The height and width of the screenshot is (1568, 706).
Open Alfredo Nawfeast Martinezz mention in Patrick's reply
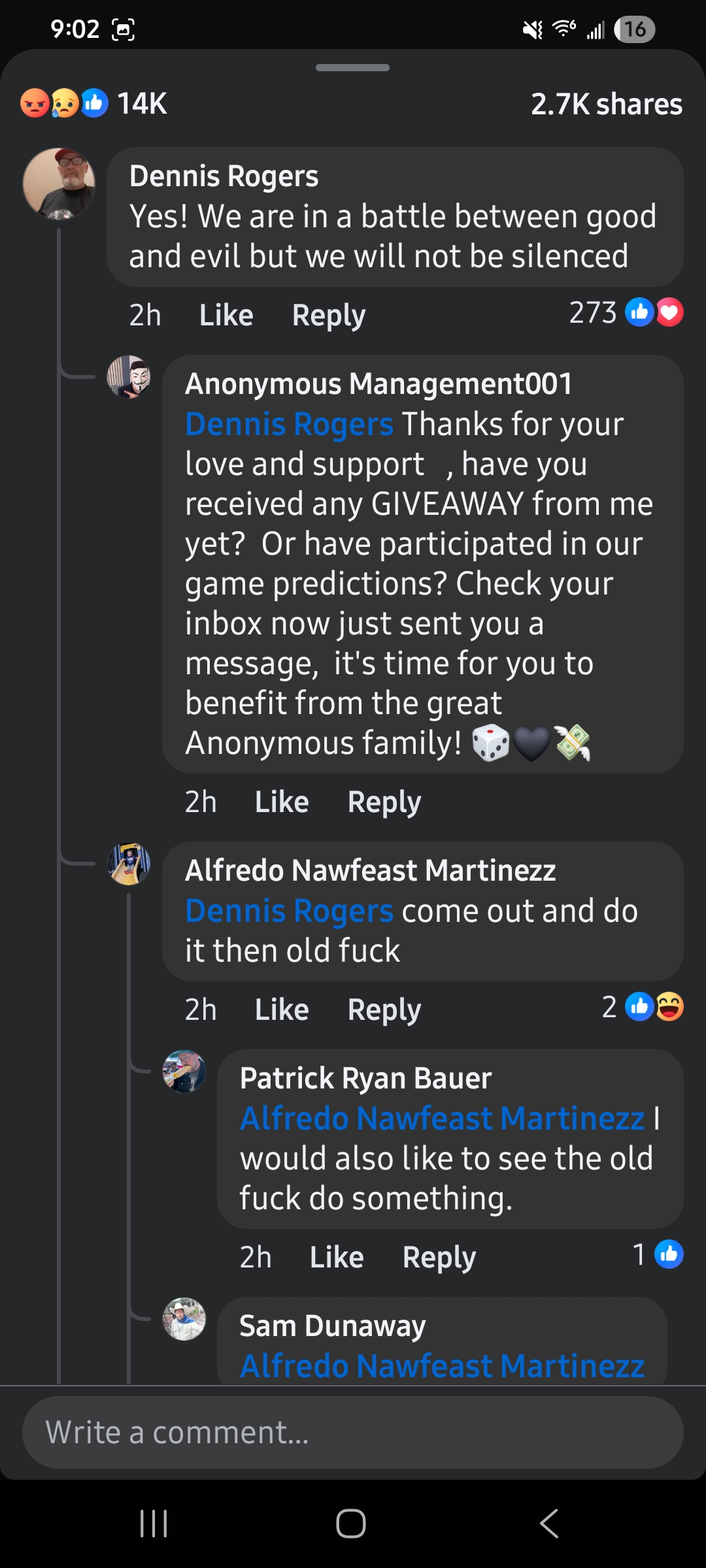(442, 1119)
